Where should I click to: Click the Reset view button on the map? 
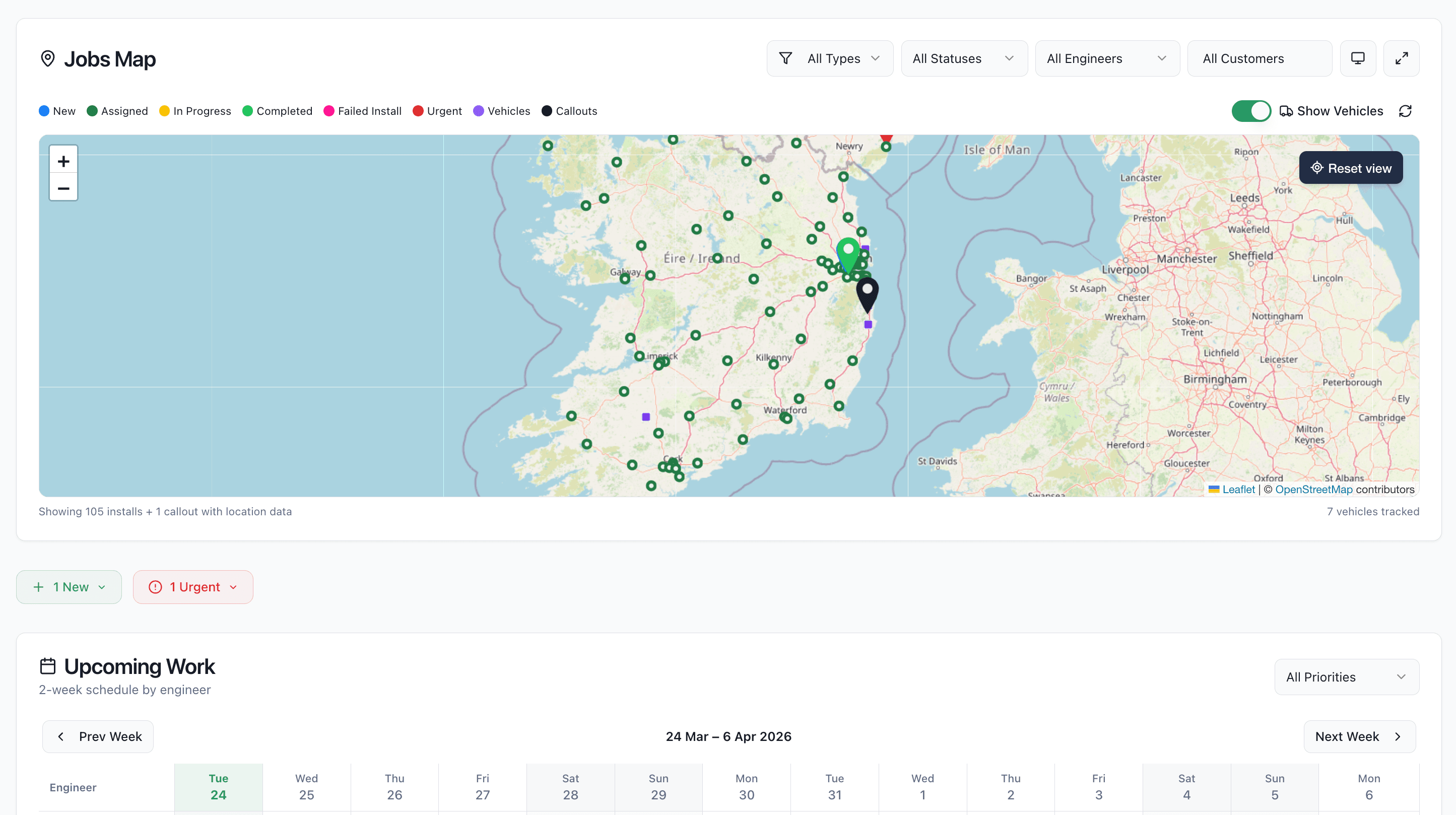tap(1350, 167)
